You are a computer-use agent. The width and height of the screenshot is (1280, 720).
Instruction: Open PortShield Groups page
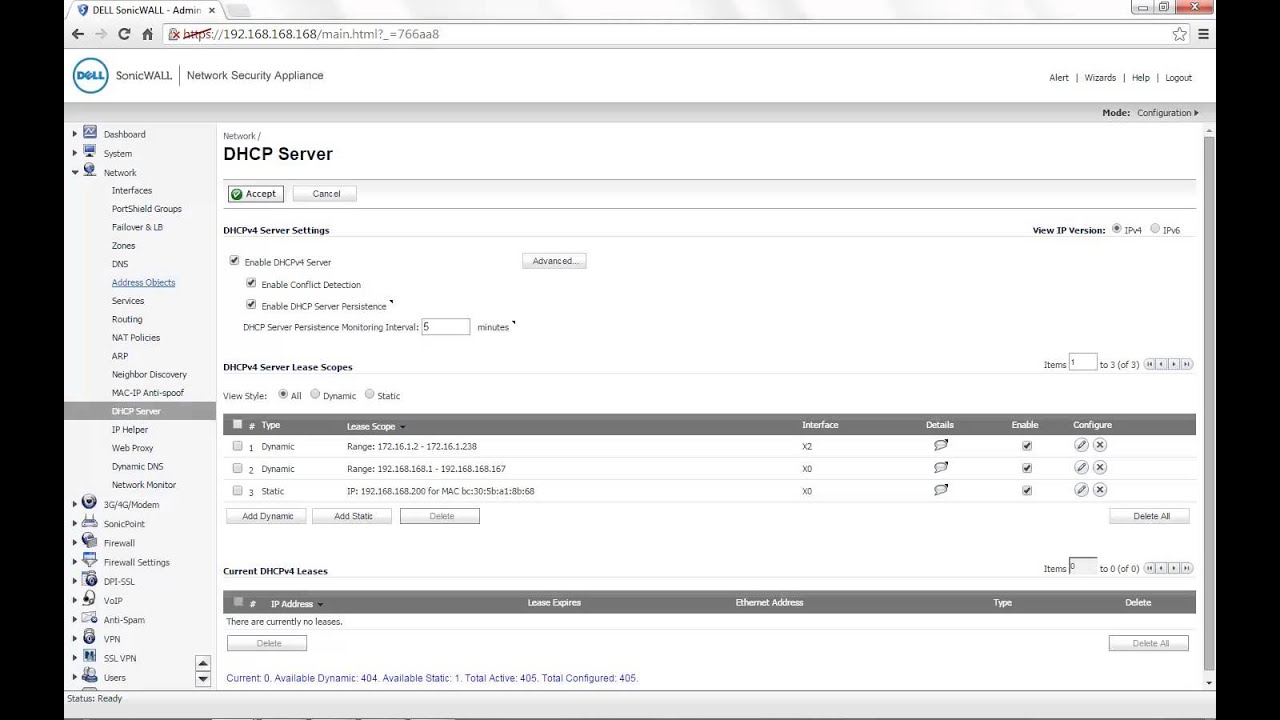pyautogui.click(x=147, y=208)
